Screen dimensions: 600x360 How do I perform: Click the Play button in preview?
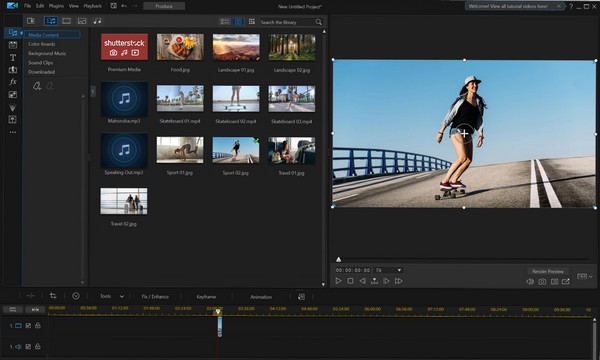pyautogui.click(x=338, y=281)
